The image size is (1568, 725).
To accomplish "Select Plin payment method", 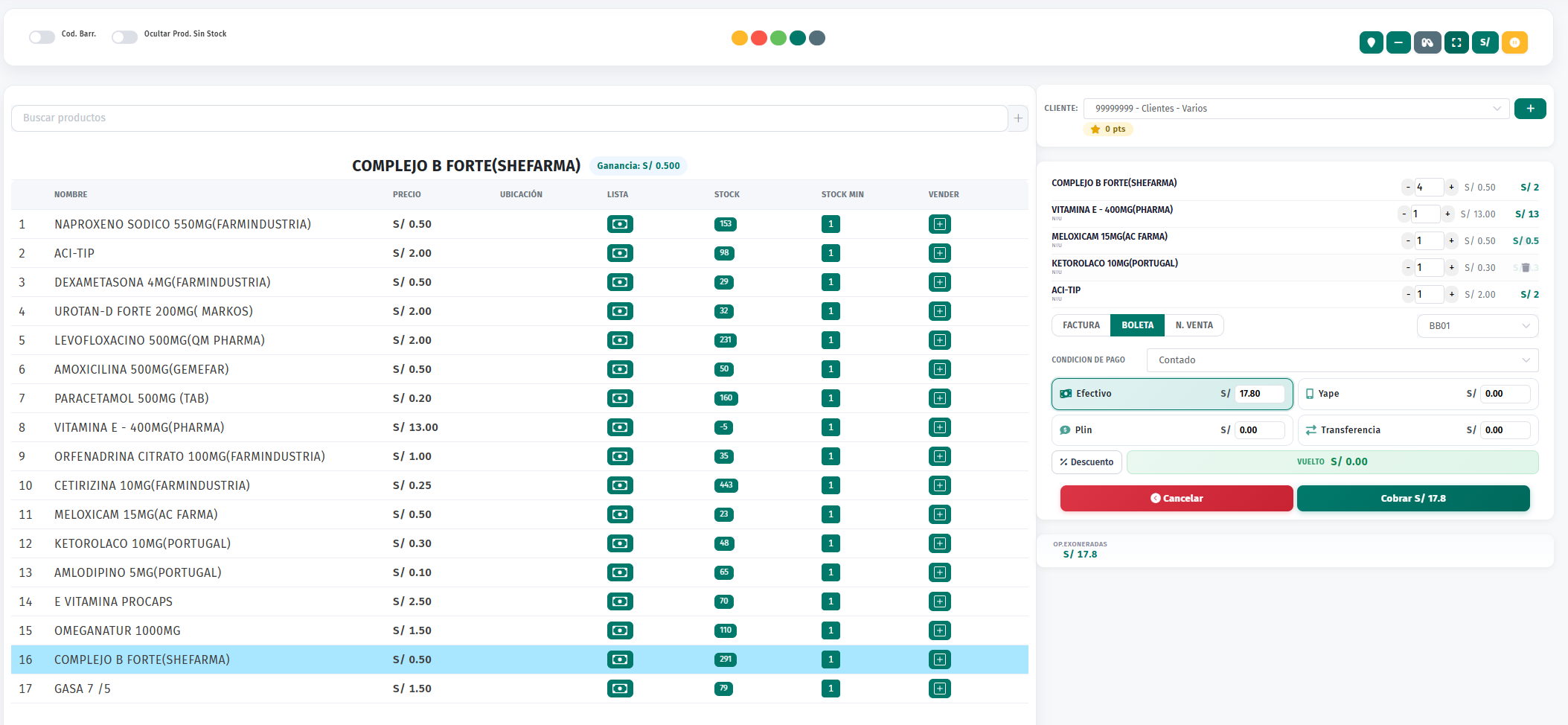I will pos(1172,430).
